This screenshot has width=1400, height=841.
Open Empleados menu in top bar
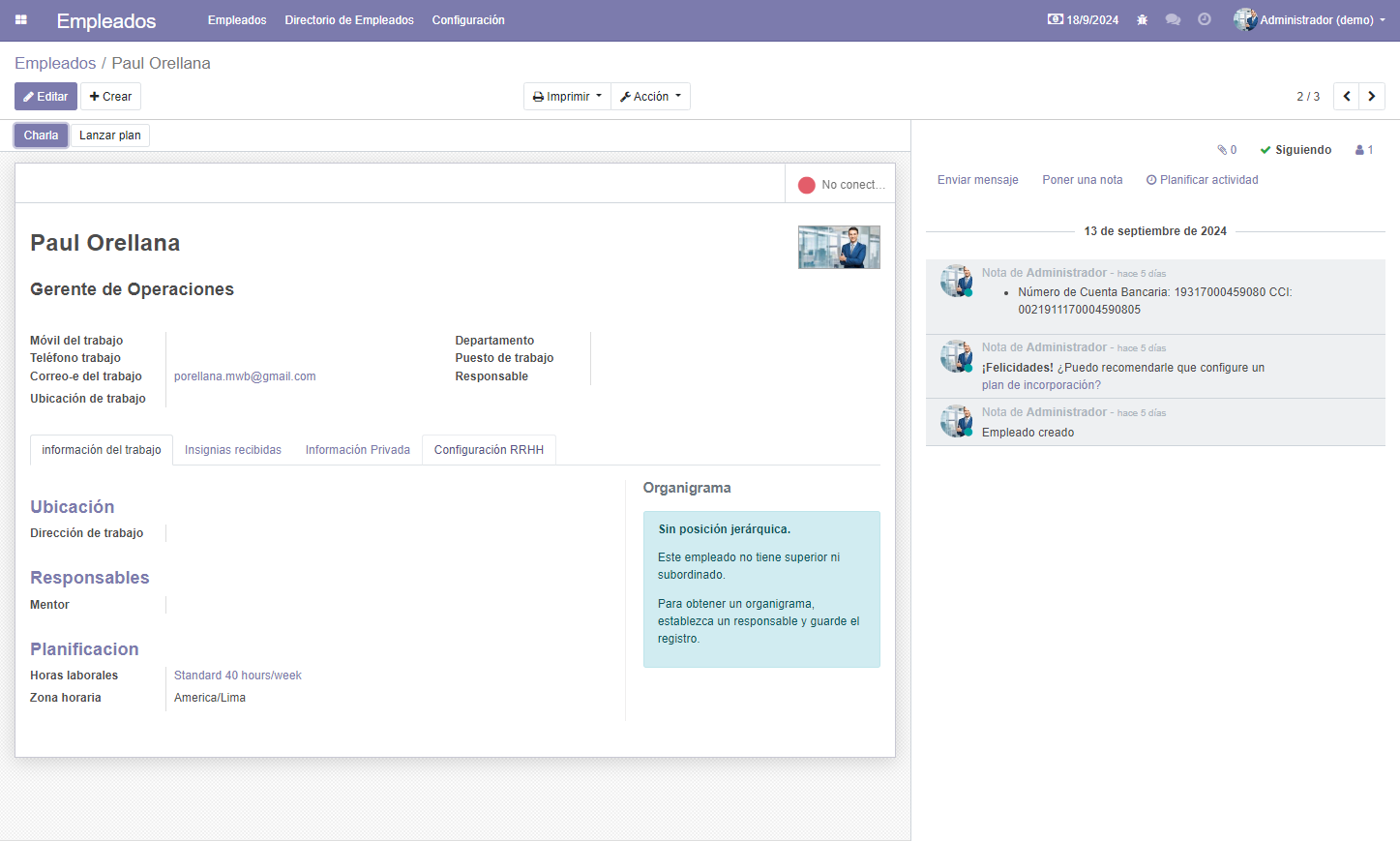(x=237, y=20)
